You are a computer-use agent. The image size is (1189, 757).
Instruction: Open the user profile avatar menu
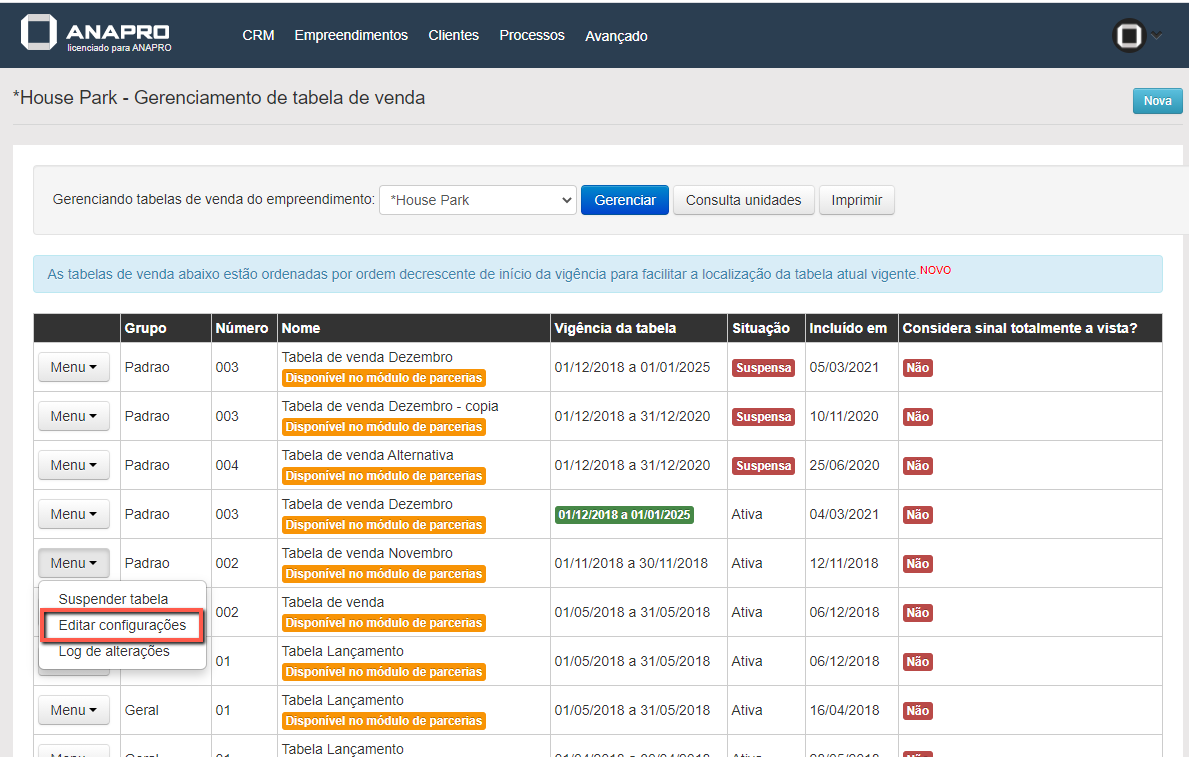[x=1129, y=36]
